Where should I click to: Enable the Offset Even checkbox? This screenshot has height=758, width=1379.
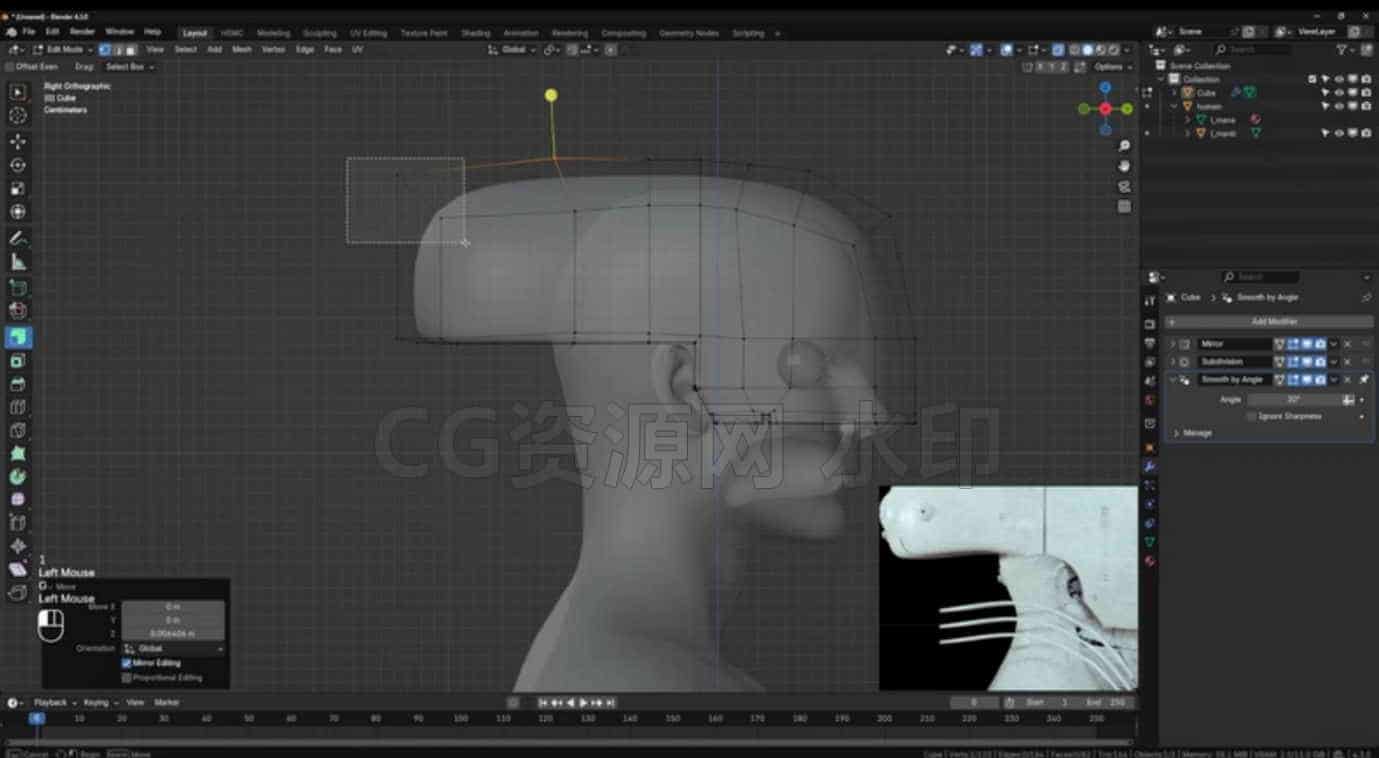tap(10, 67)
